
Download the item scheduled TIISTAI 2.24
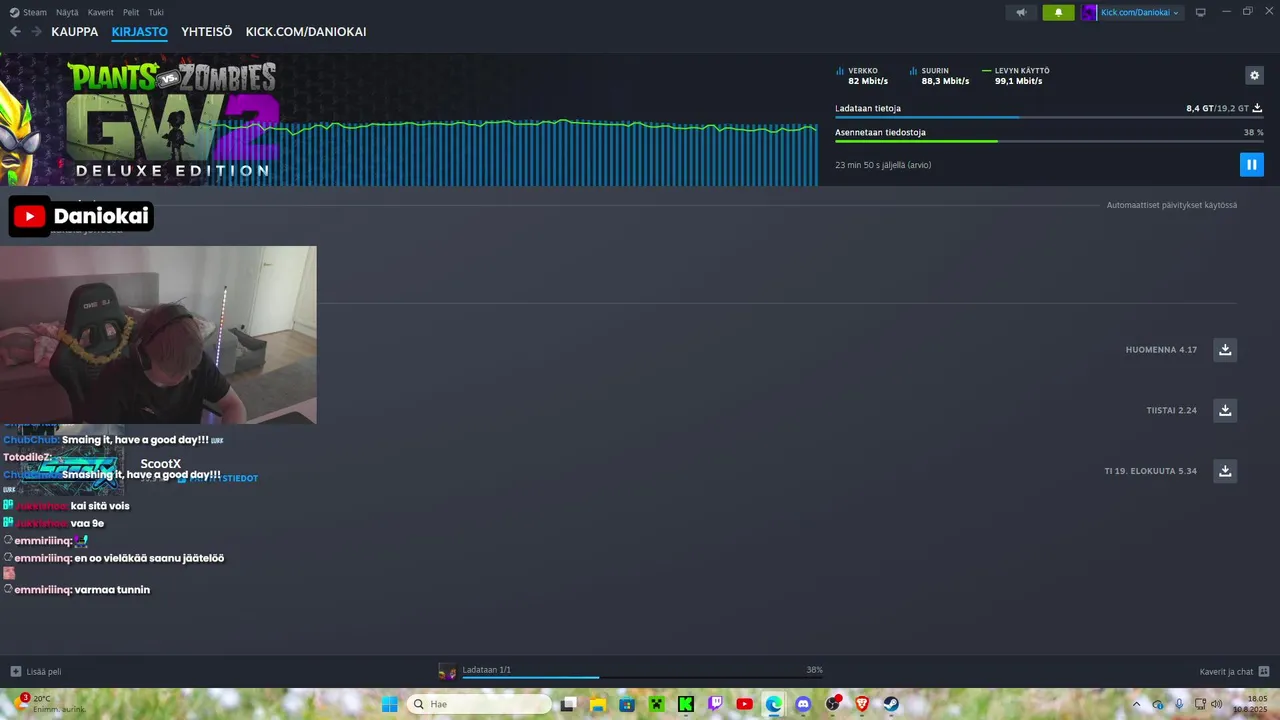1225,410
